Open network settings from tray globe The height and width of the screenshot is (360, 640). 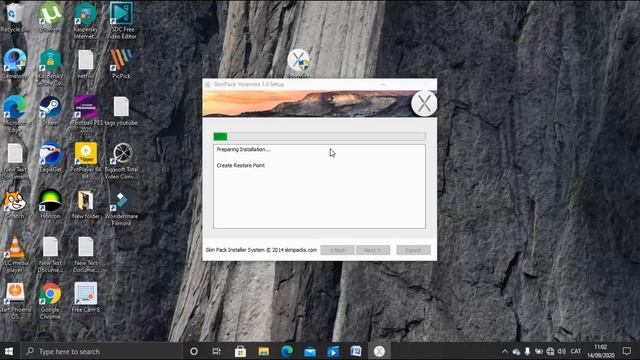(550, 351)
